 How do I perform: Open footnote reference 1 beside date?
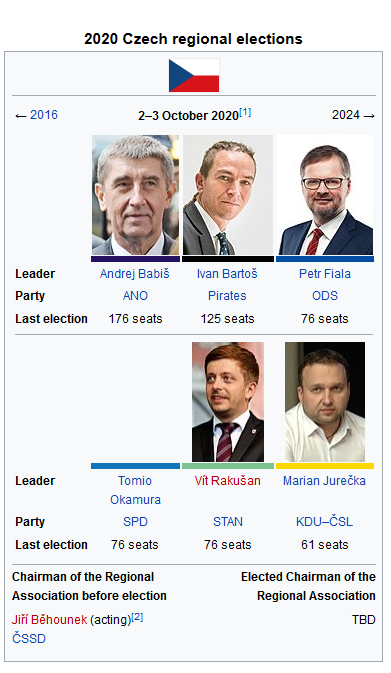coord(245,112)
